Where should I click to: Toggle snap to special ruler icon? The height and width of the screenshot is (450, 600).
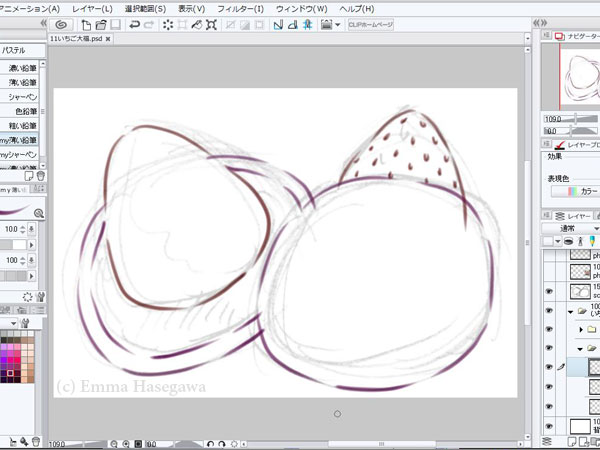pos(293,25)
